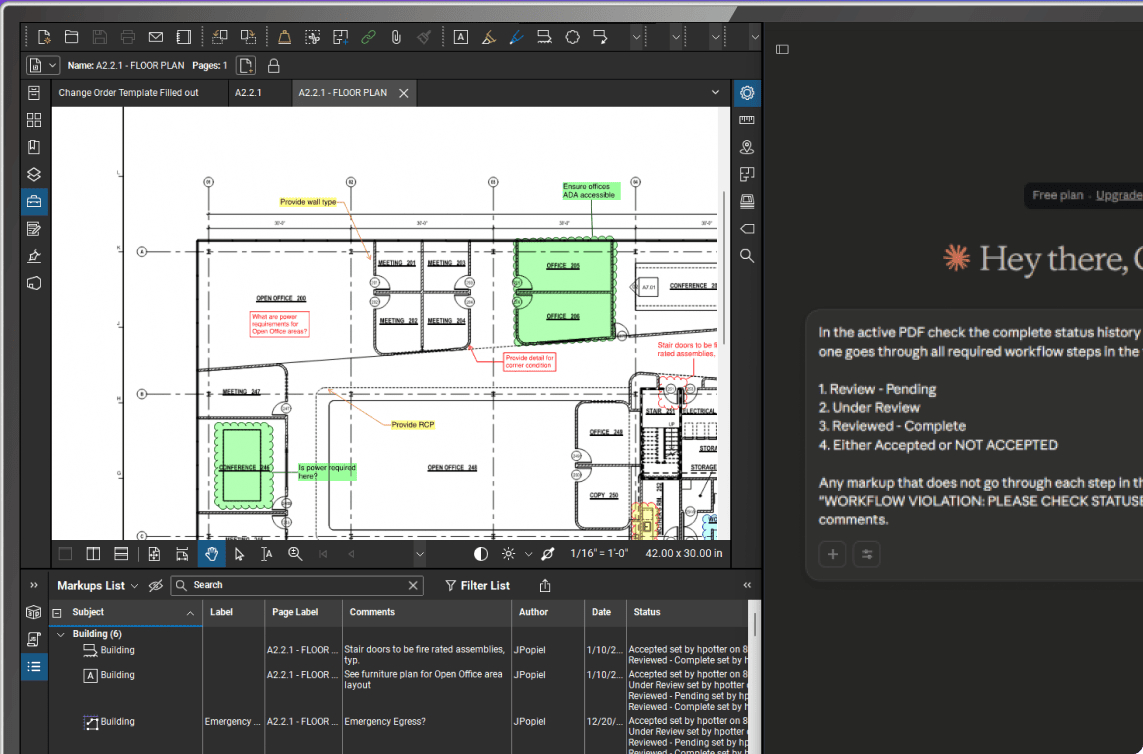This screenshot has width=1143, height=754.
Task: Open the Search magnifier panel on right
Action: (x=746, y=256)
